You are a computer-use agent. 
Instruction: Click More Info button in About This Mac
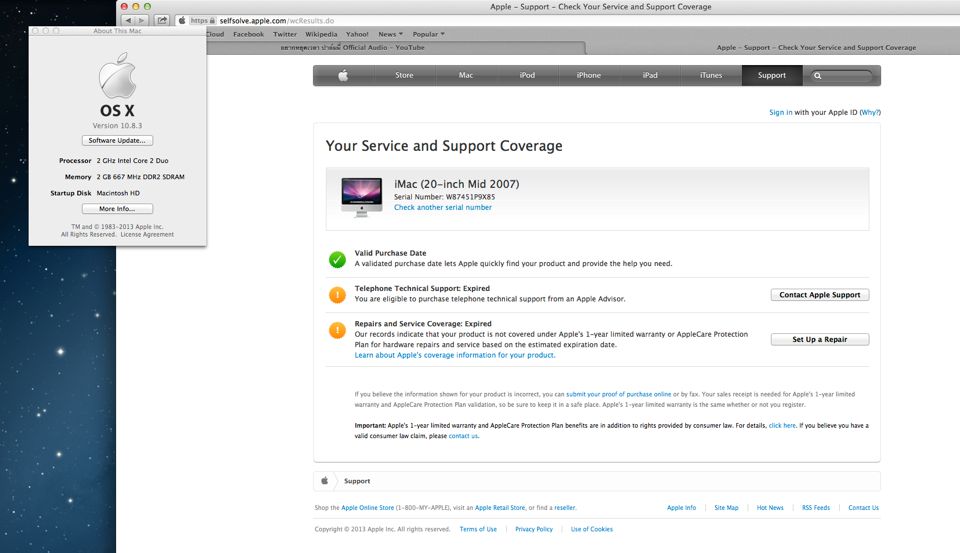[x=117, y=209]
